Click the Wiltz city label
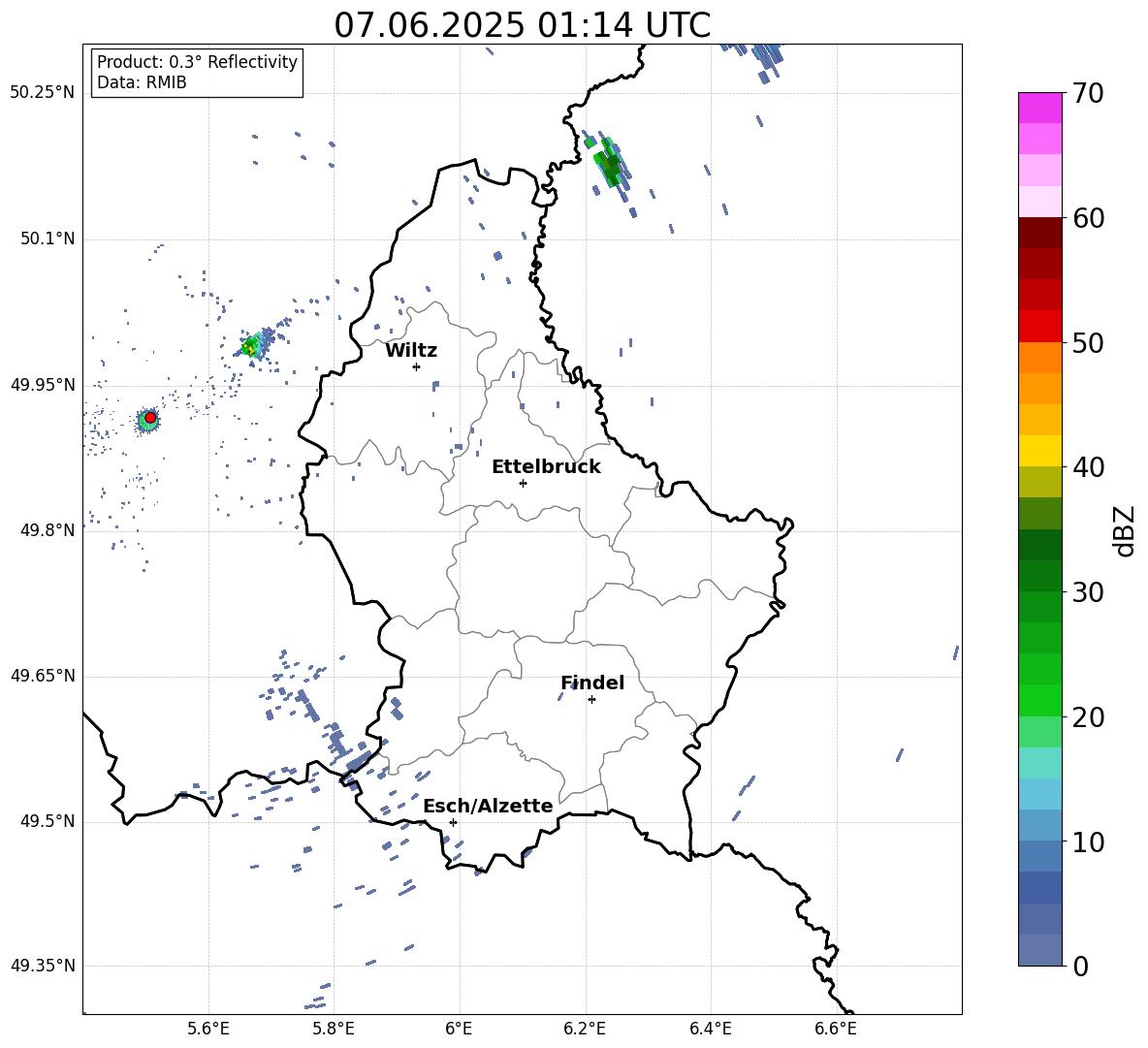1148x1048 pixels. point(411,351)
